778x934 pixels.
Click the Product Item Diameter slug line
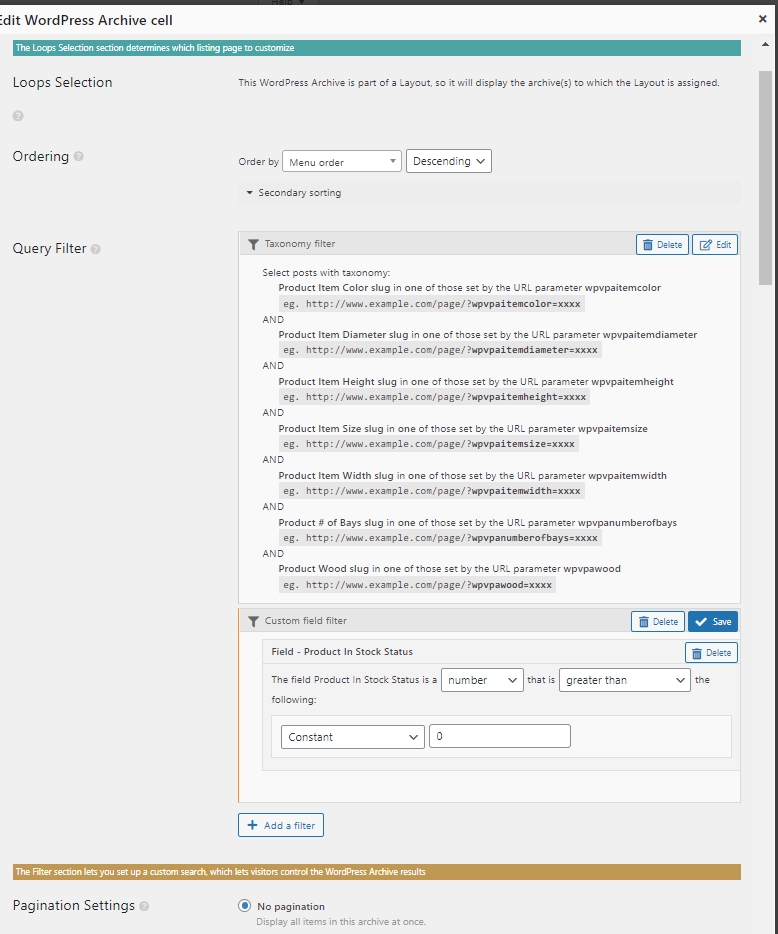[487, 335]
